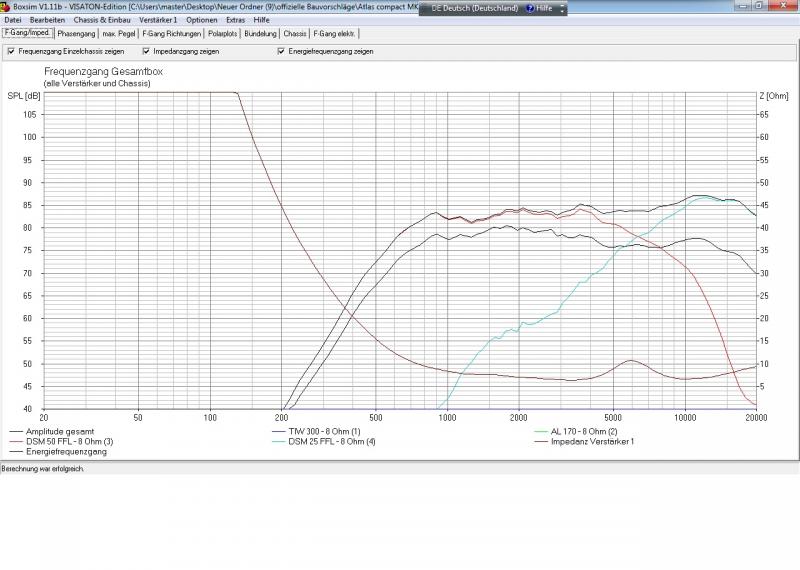Image resolution: width=800 pixels, height=570 pixels.
Task: Open the Optionen menu
Action: [202, 20]
